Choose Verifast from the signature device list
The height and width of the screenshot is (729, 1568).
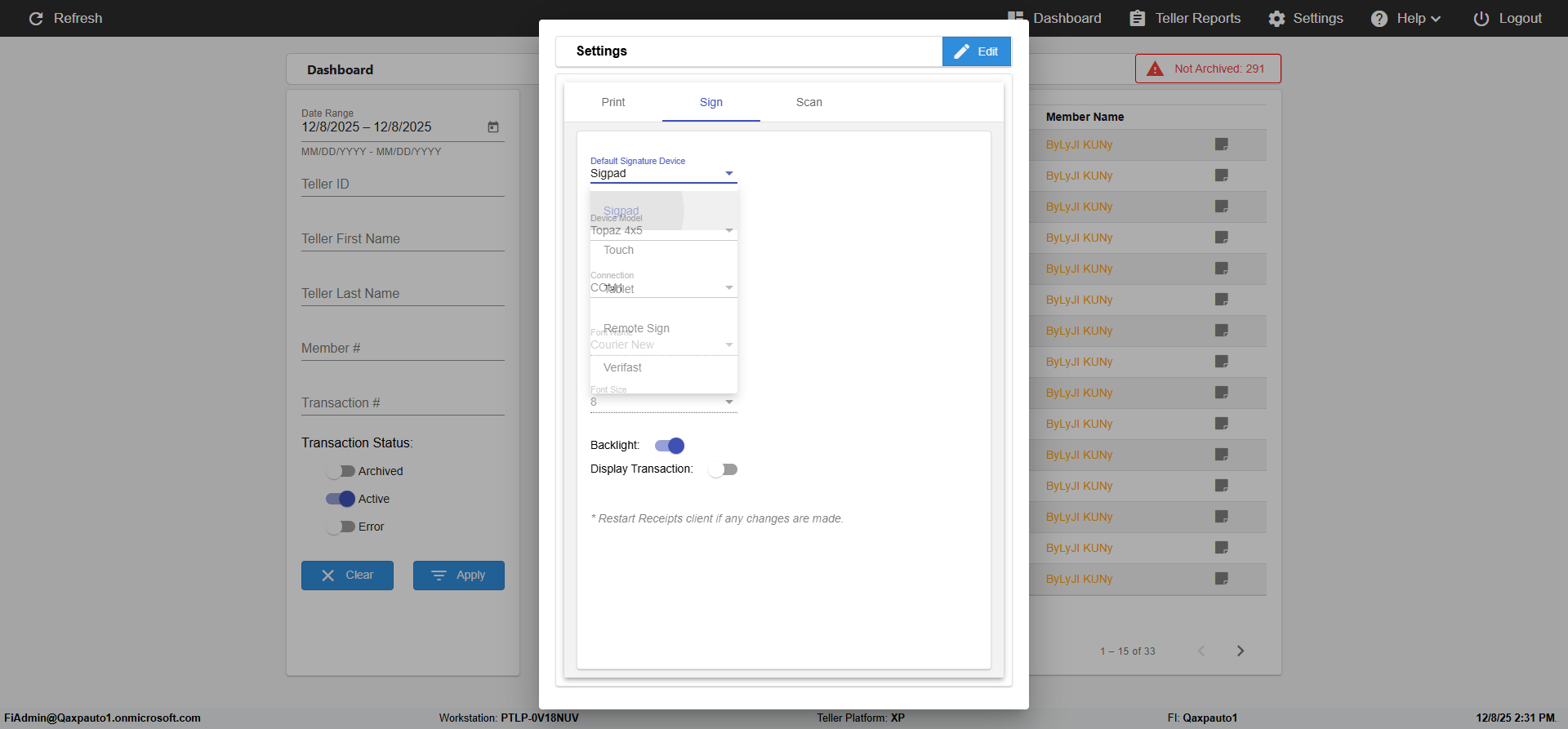[x=663, y=367]
